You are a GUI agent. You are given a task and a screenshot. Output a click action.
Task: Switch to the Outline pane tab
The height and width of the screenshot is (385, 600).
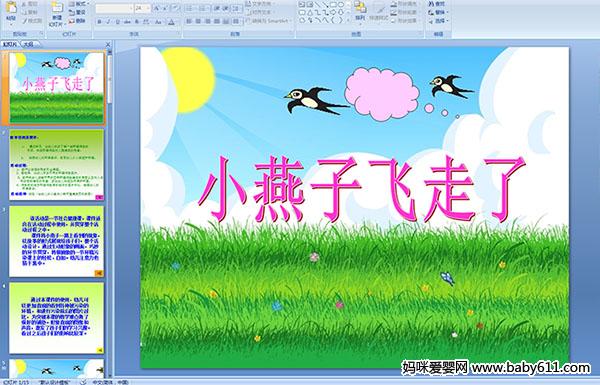point(28,44)
